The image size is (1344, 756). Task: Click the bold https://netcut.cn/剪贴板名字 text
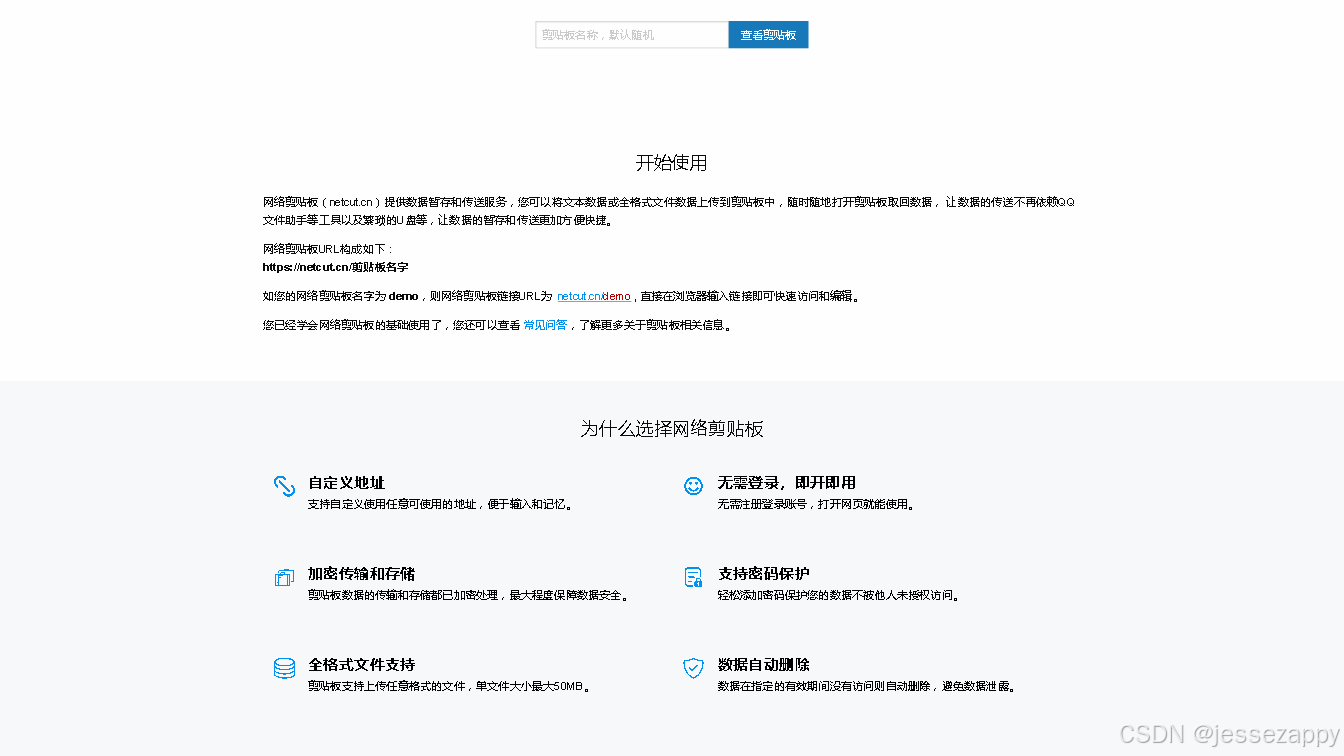(336, 268)
